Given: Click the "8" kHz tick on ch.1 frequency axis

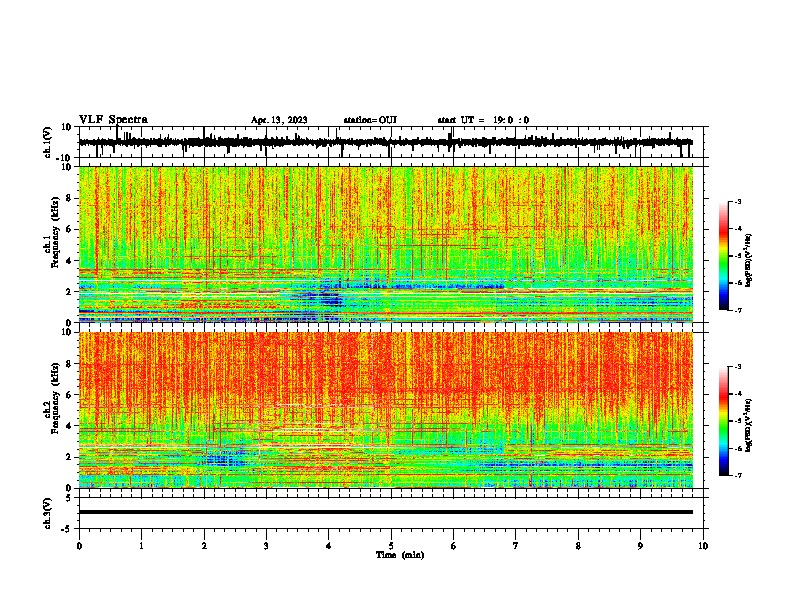Looking at the screenshot, I should (69, 198).
